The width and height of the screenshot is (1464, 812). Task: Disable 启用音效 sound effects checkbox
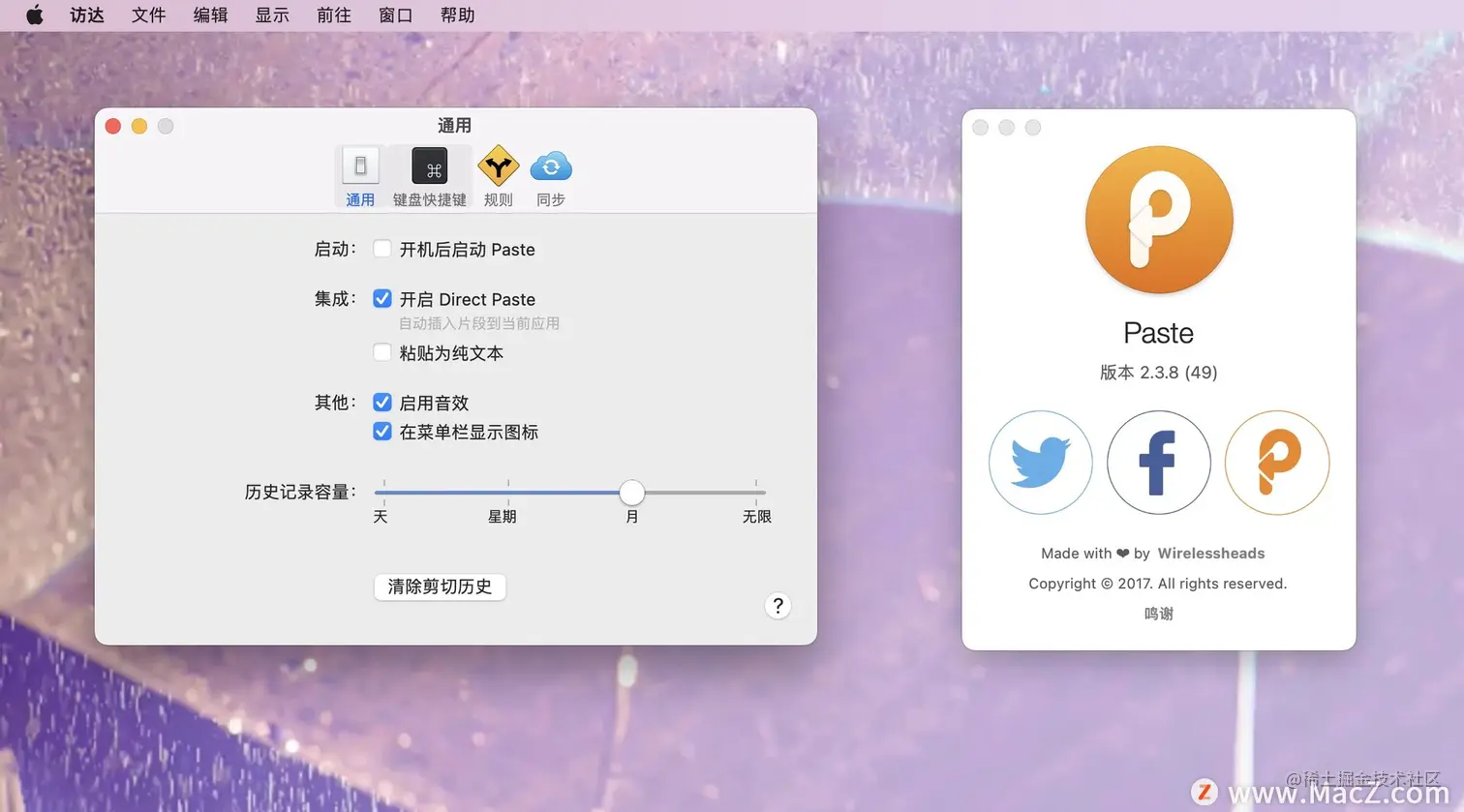tap(382, 402)
